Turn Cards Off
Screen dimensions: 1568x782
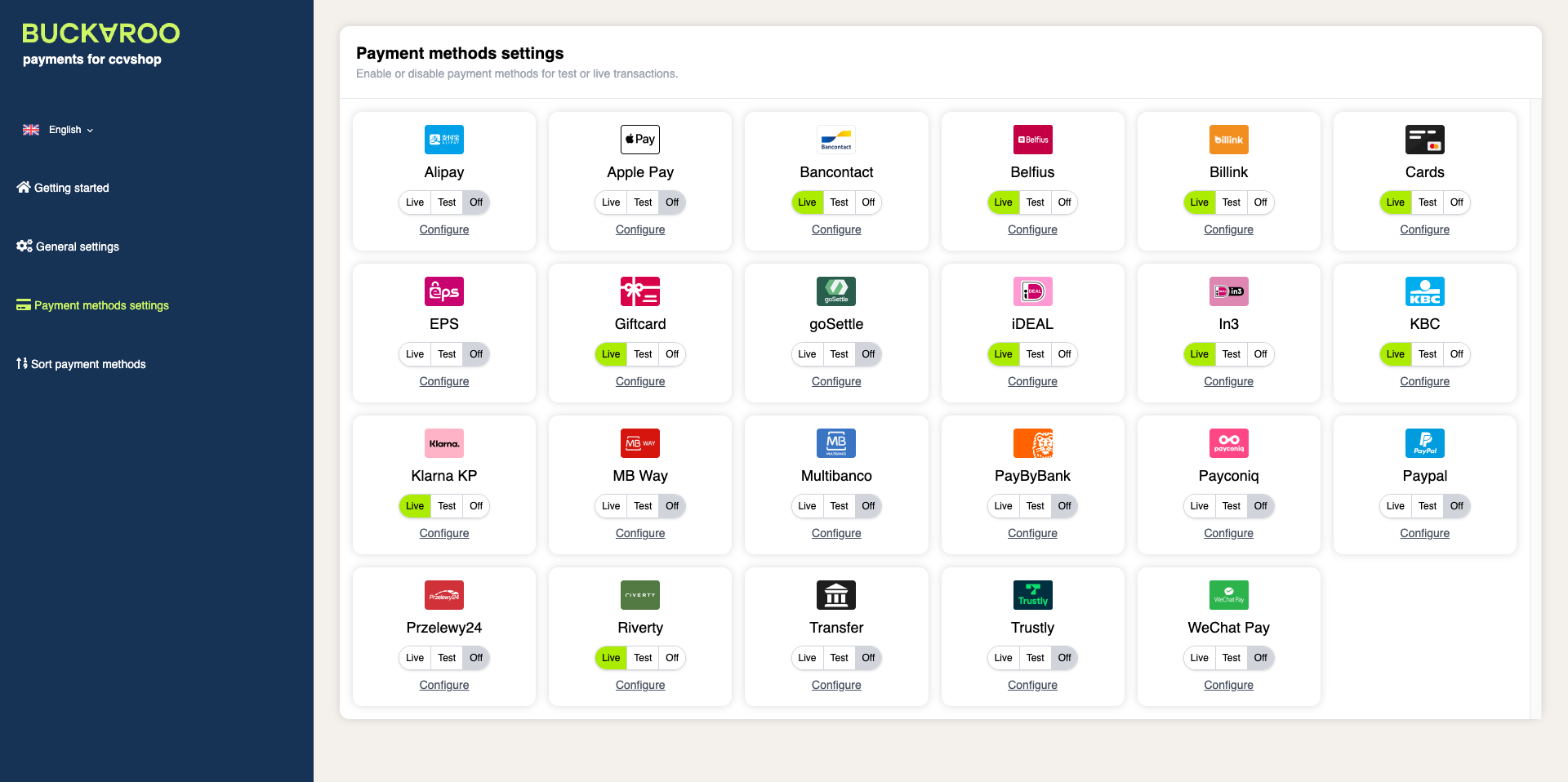pyautogui.click(x=1456, y=202)
